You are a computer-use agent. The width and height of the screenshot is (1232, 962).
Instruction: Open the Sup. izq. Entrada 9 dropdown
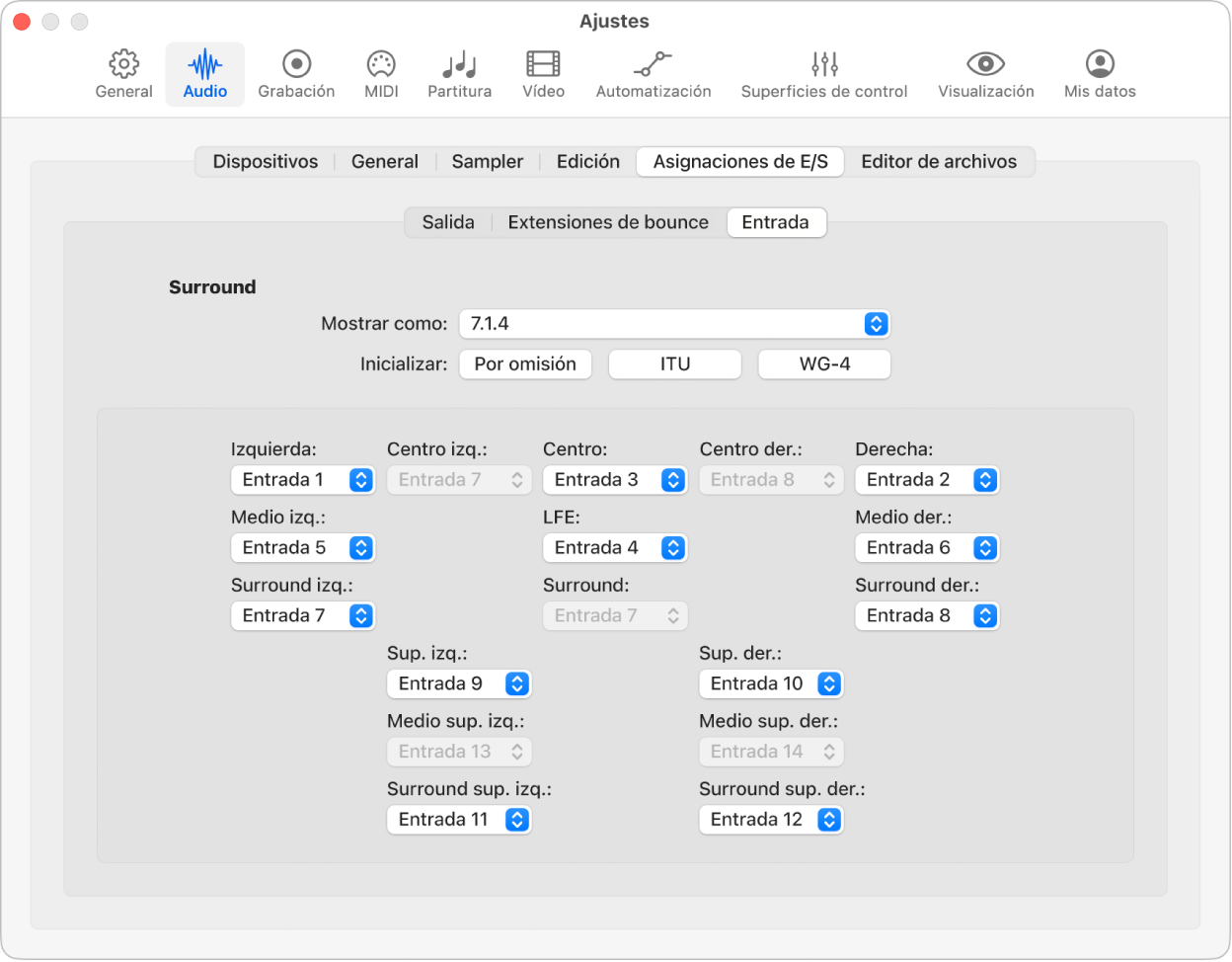[459, 684]
